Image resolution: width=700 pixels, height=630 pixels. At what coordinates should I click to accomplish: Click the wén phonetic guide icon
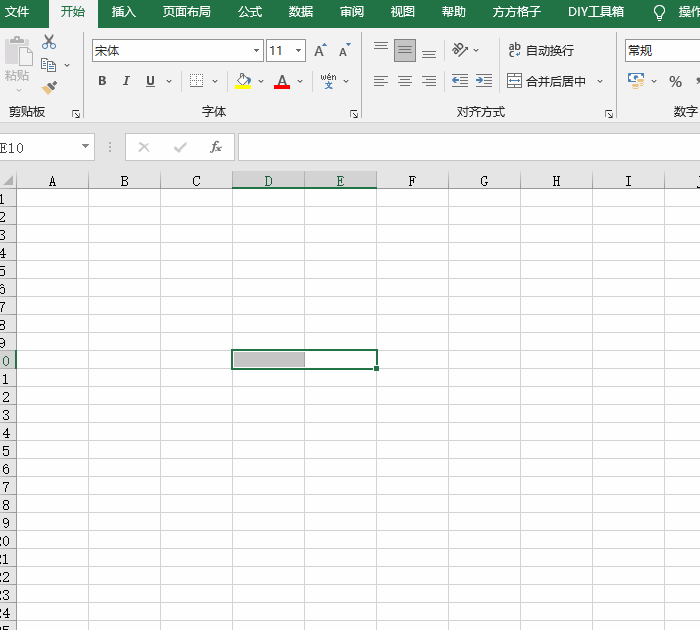pyautogui.click(x=329, y=81)
